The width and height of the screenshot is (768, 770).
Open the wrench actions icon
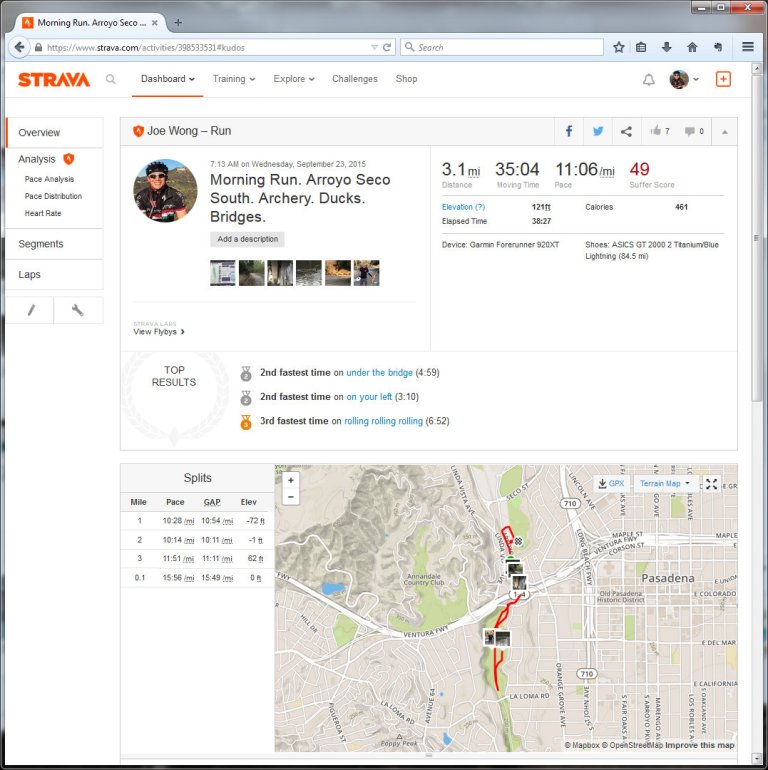78,310
